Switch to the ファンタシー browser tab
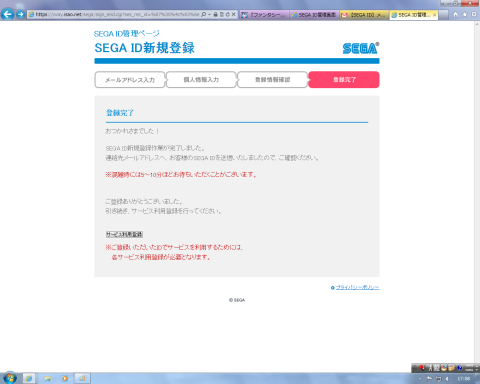Viewport: 480px width, 384px height. click(x=264, y=15)
